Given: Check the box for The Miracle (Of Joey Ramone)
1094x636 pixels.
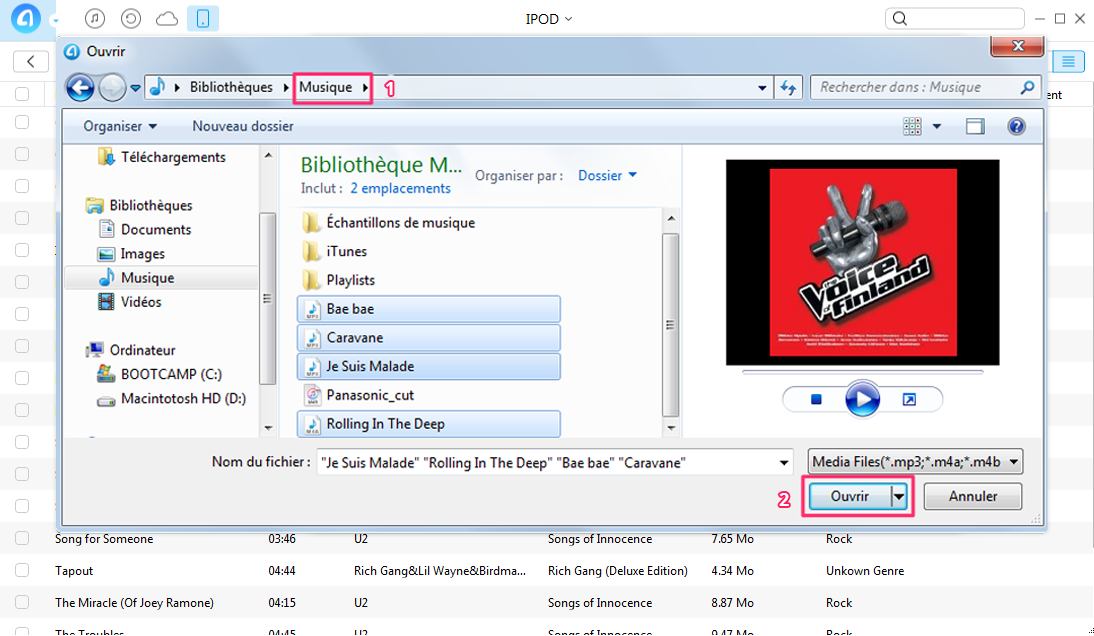Looking at the screenshot, I should tap(22, 603).
